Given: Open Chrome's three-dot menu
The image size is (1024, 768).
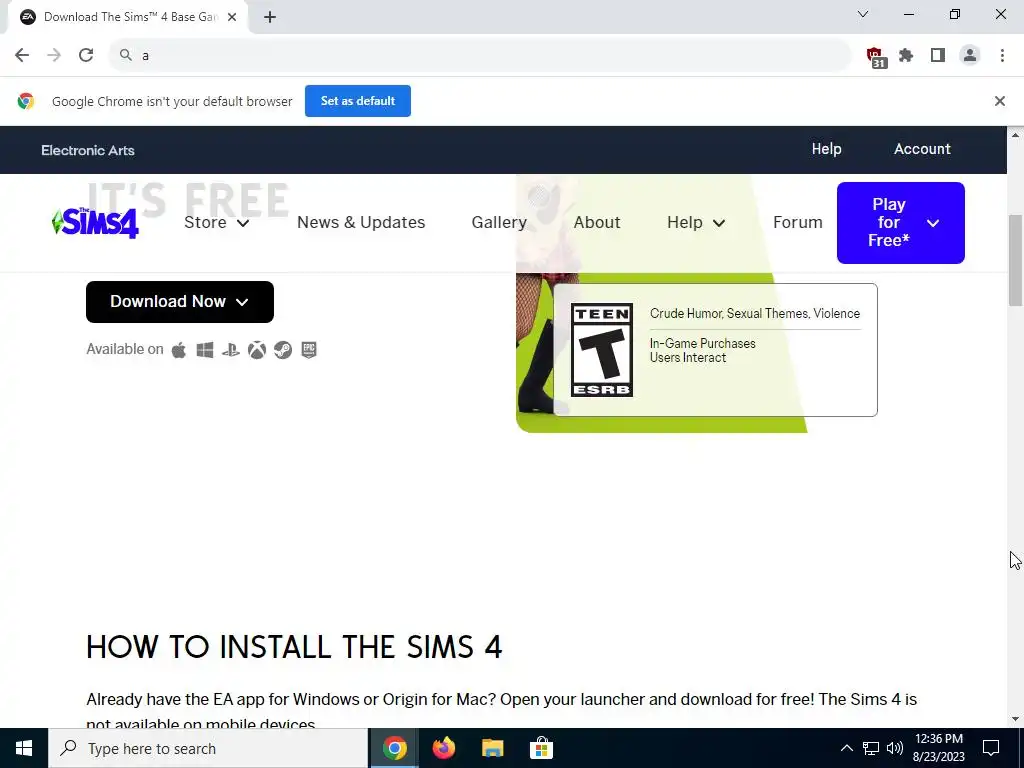Looking at the screenshot, I should (x=1002, y=56).
